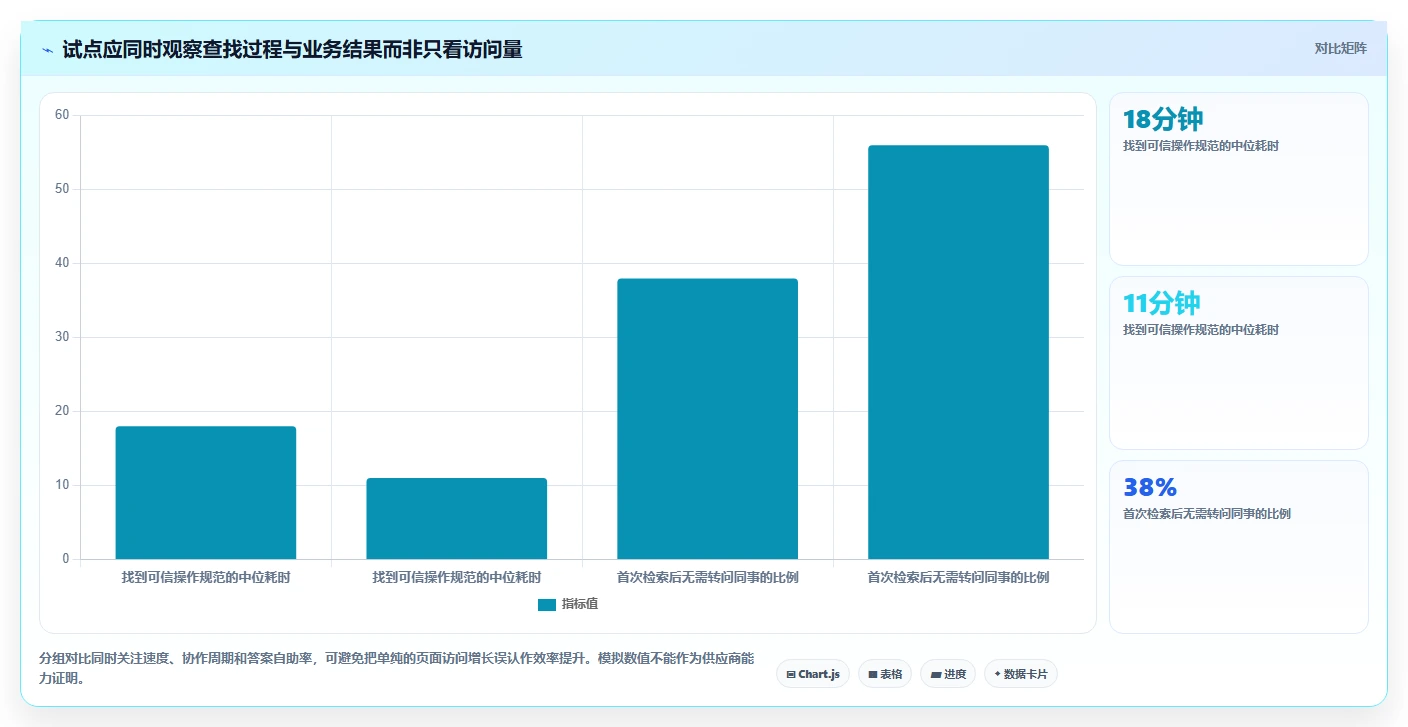
Task: Click the y-axis label 40
Action: coord(62,263)
